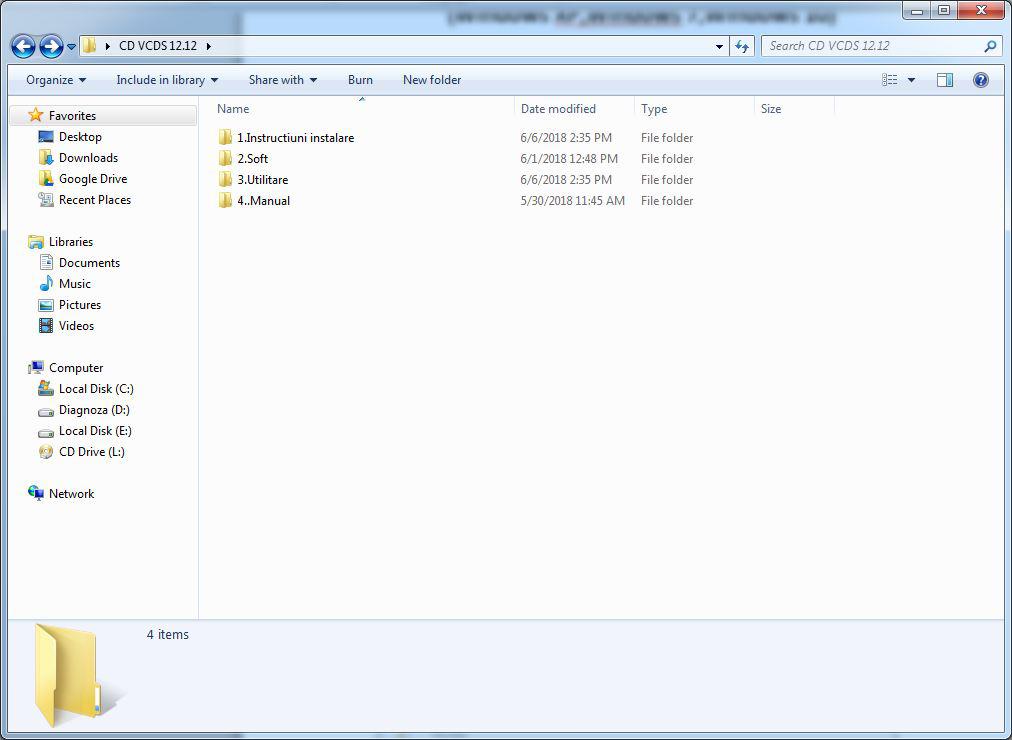
Task: Select the 3.Utilitare folder icon
Action: (225, 179)
